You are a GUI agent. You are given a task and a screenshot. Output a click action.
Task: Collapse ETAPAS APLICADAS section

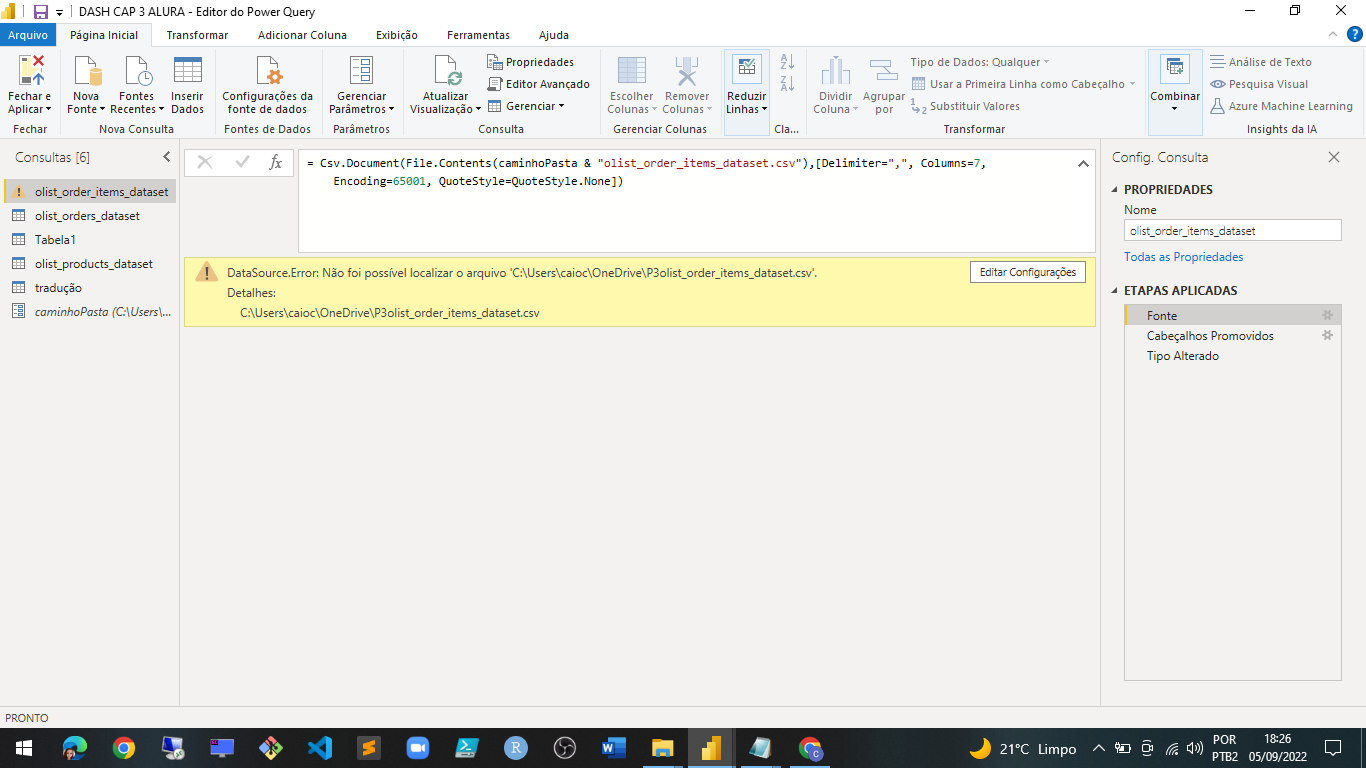(1115, 291)
